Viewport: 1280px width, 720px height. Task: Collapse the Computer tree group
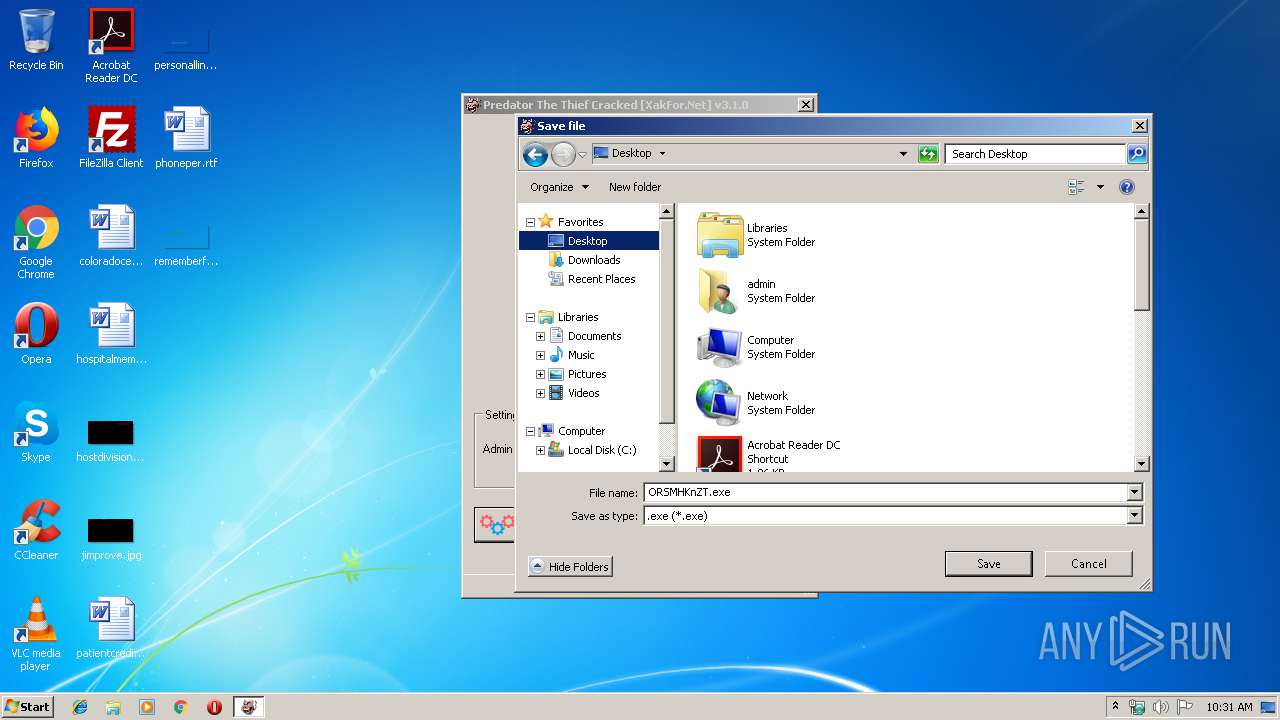[530, 431]
